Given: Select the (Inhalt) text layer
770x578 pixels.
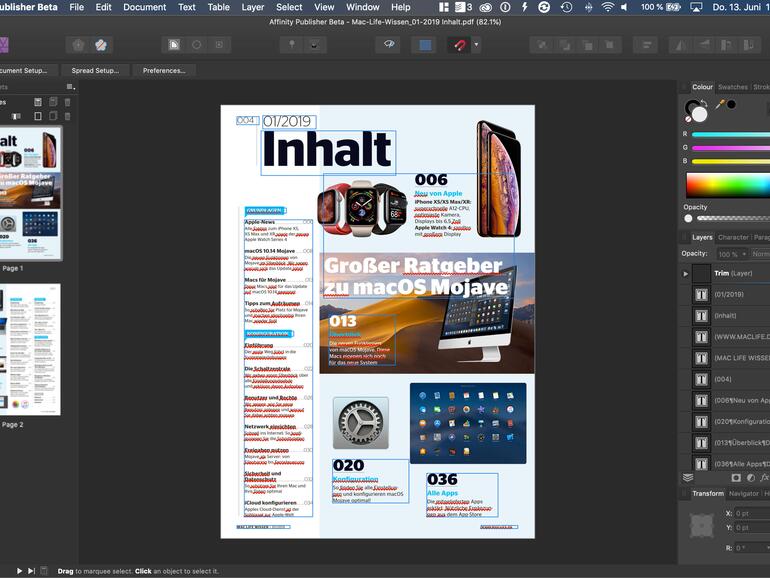Looking at the screenshot, I should (725, 316).
